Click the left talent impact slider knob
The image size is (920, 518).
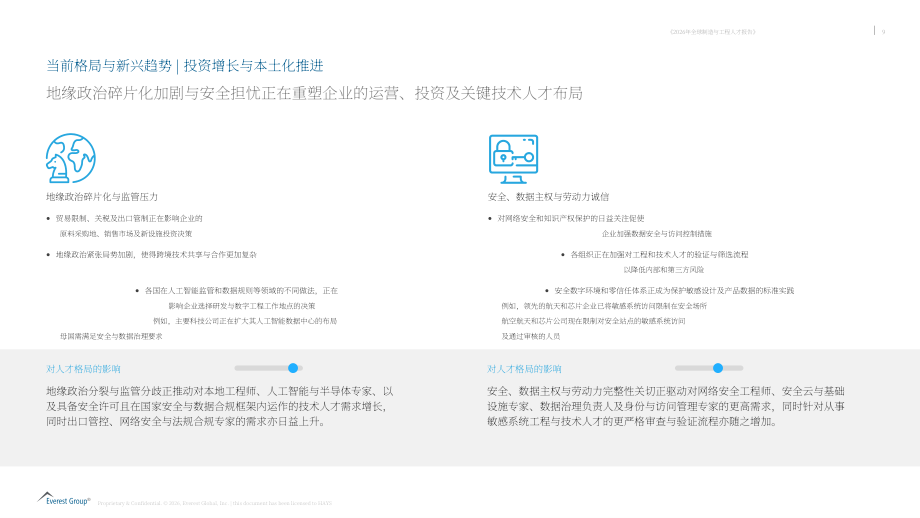[293, 368]
